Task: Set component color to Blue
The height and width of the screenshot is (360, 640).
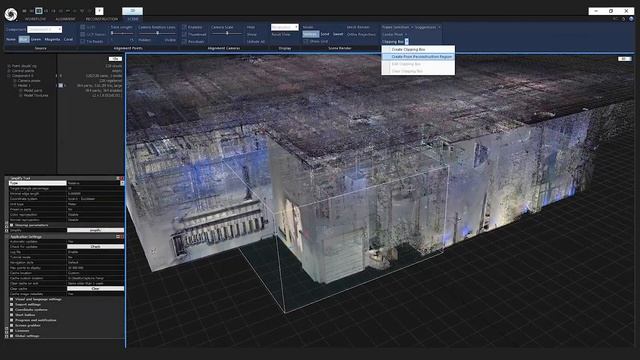Action: tap(24, 40)
